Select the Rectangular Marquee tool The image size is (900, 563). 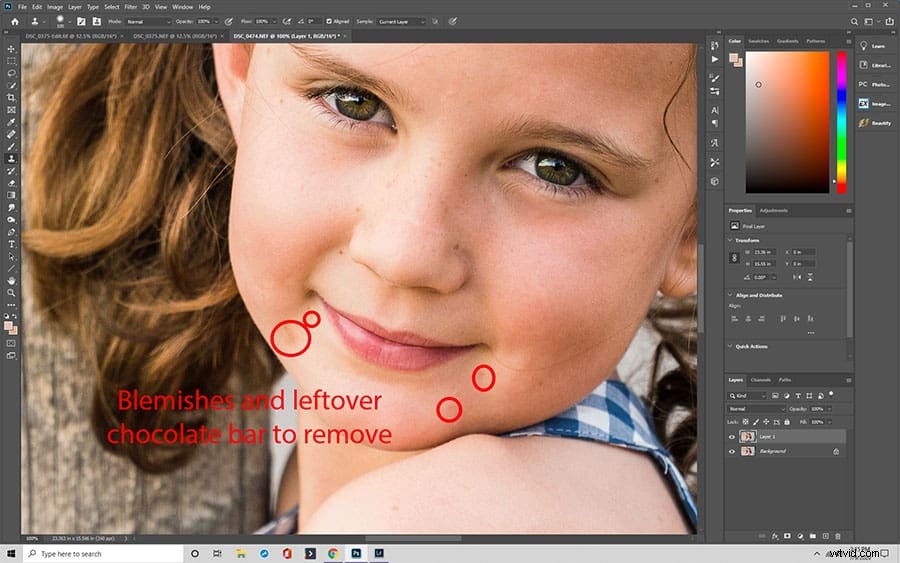[11, 61]
